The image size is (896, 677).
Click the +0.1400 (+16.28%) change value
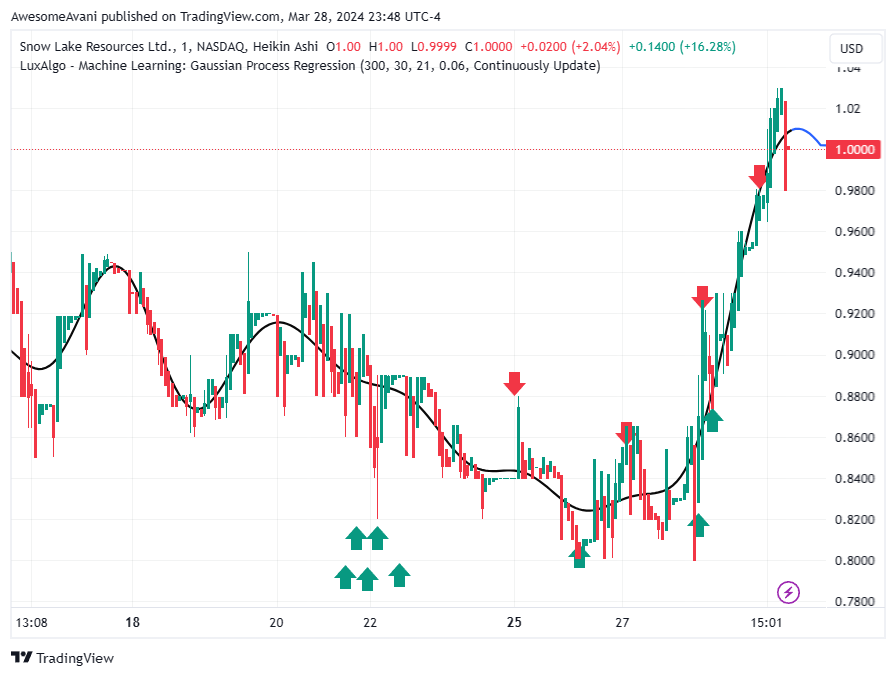point(682,47)
